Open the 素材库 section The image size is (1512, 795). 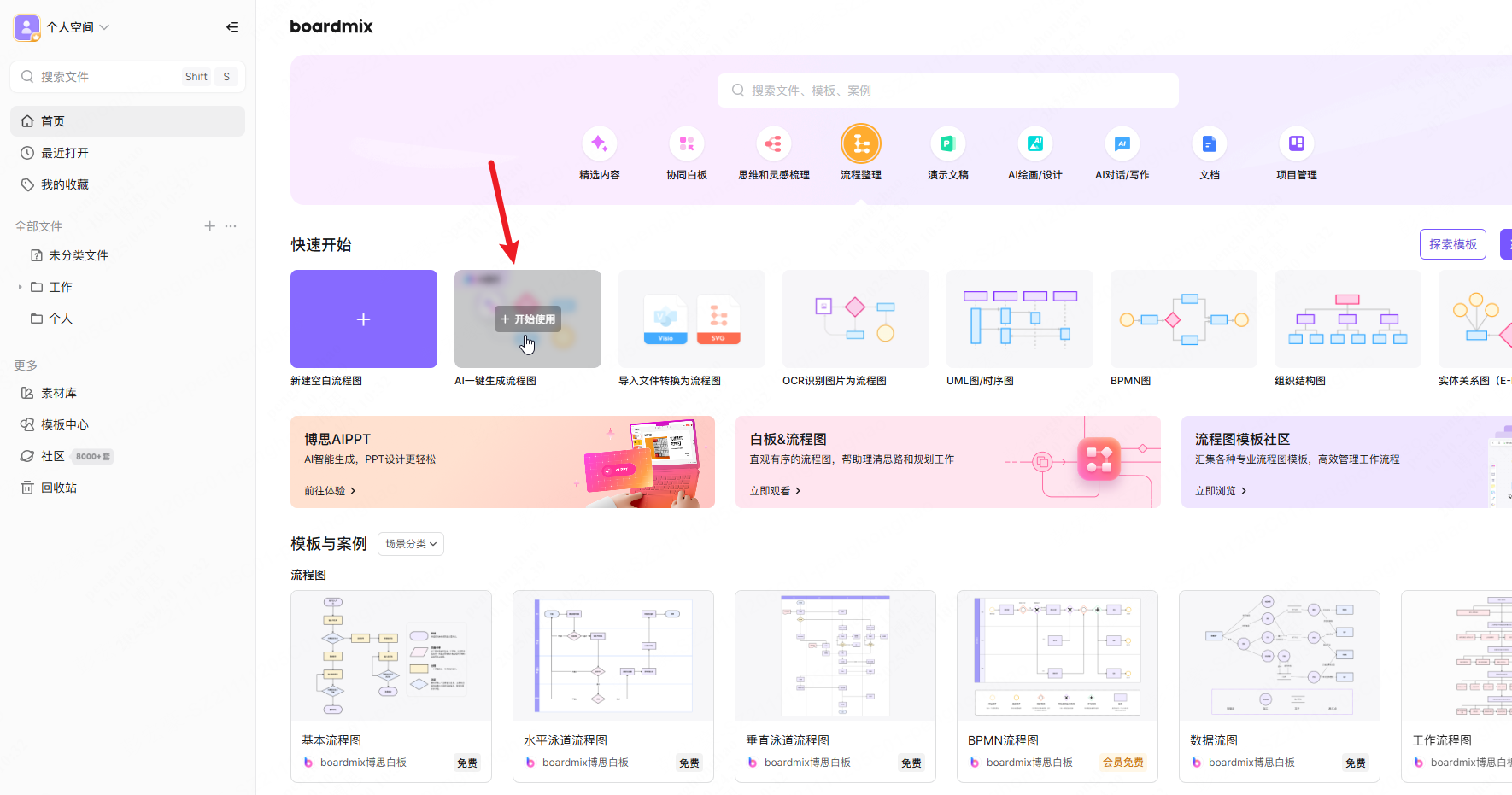pos(127,393)
